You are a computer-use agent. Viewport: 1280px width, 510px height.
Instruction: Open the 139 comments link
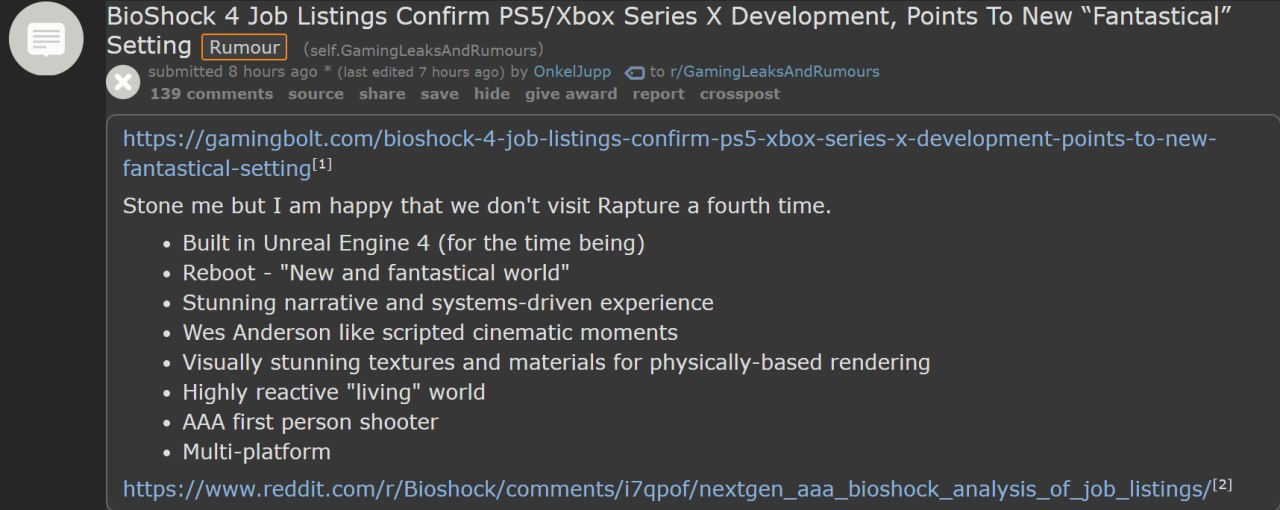click(x=211, y=94)
